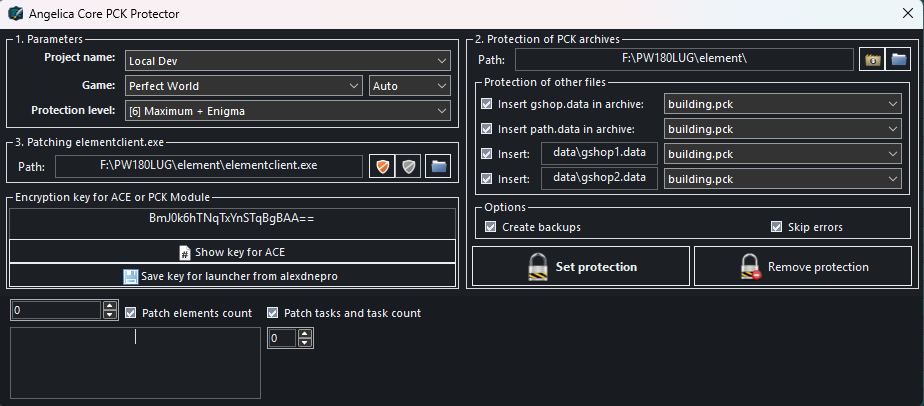924x406 pixels.
Task: Click the gray shield unpatch icon
Action: [x=409, y=167]
